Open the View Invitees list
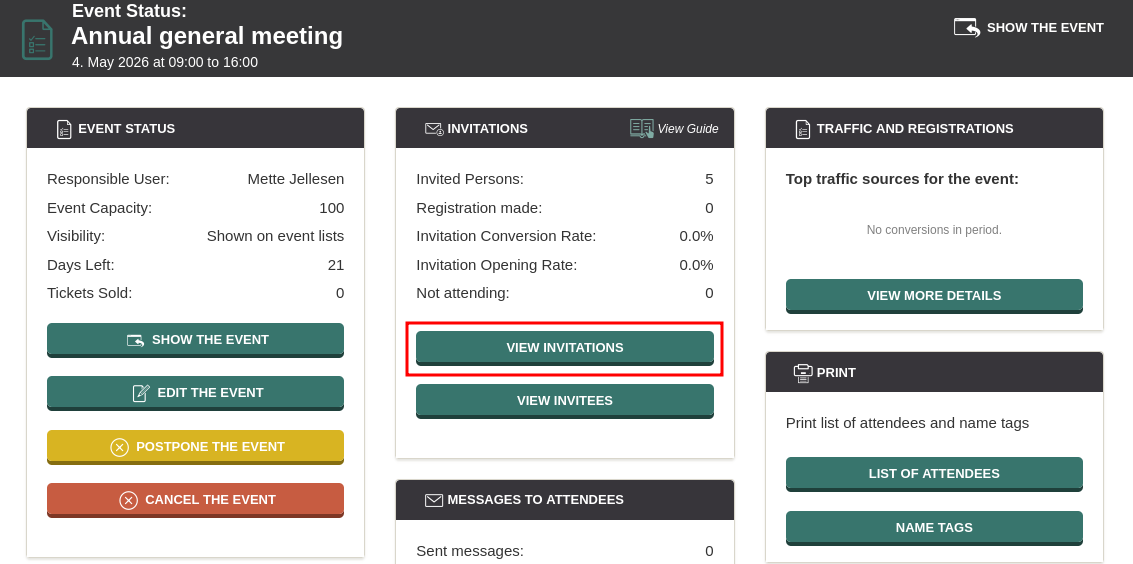 [564, 401]
